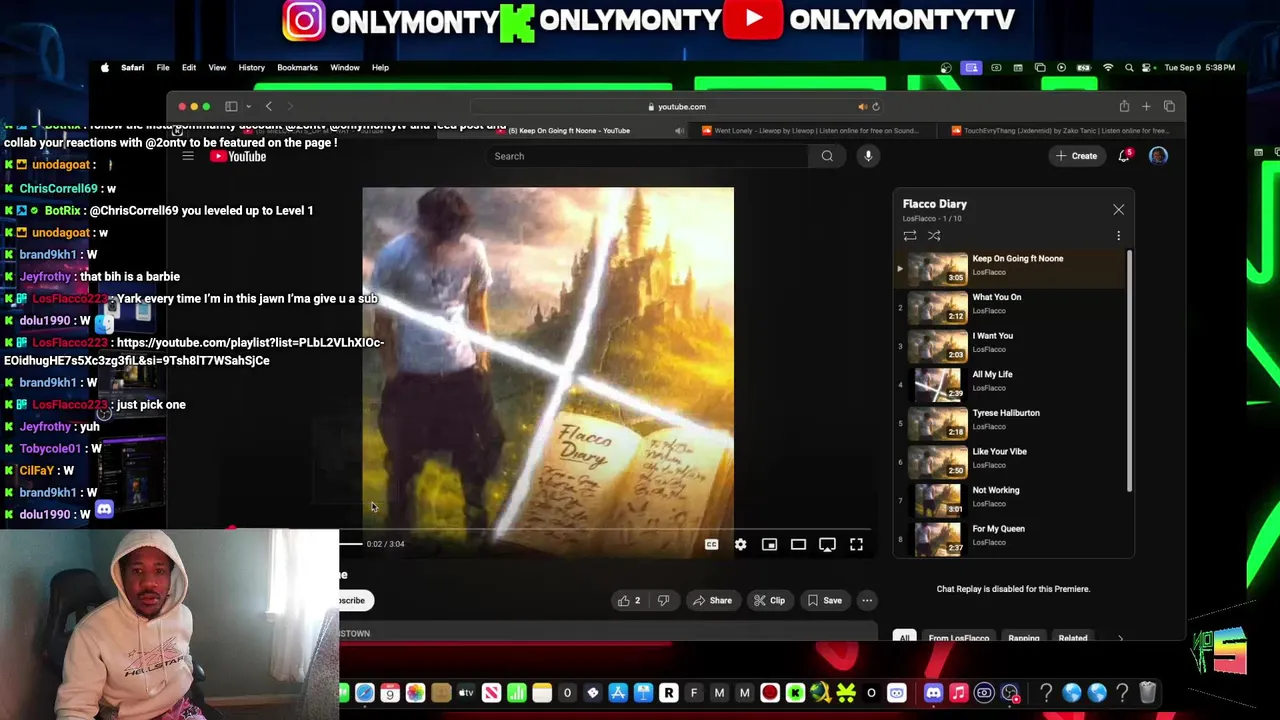The width and height of the screenshot is (1280, 720).
Task: Toggle closed captions on the video
Action: (x=711, y=544)
